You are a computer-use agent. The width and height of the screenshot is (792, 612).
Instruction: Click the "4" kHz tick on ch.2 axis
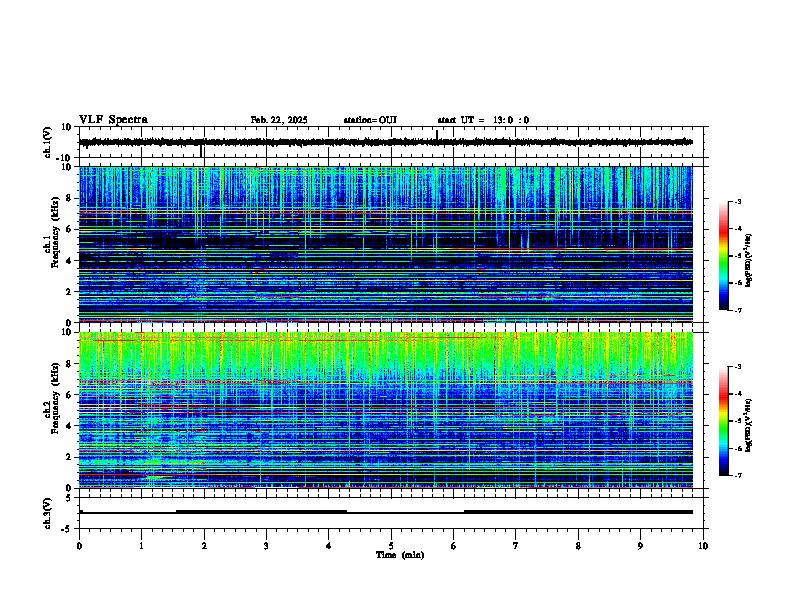click(x=70, y=426)
